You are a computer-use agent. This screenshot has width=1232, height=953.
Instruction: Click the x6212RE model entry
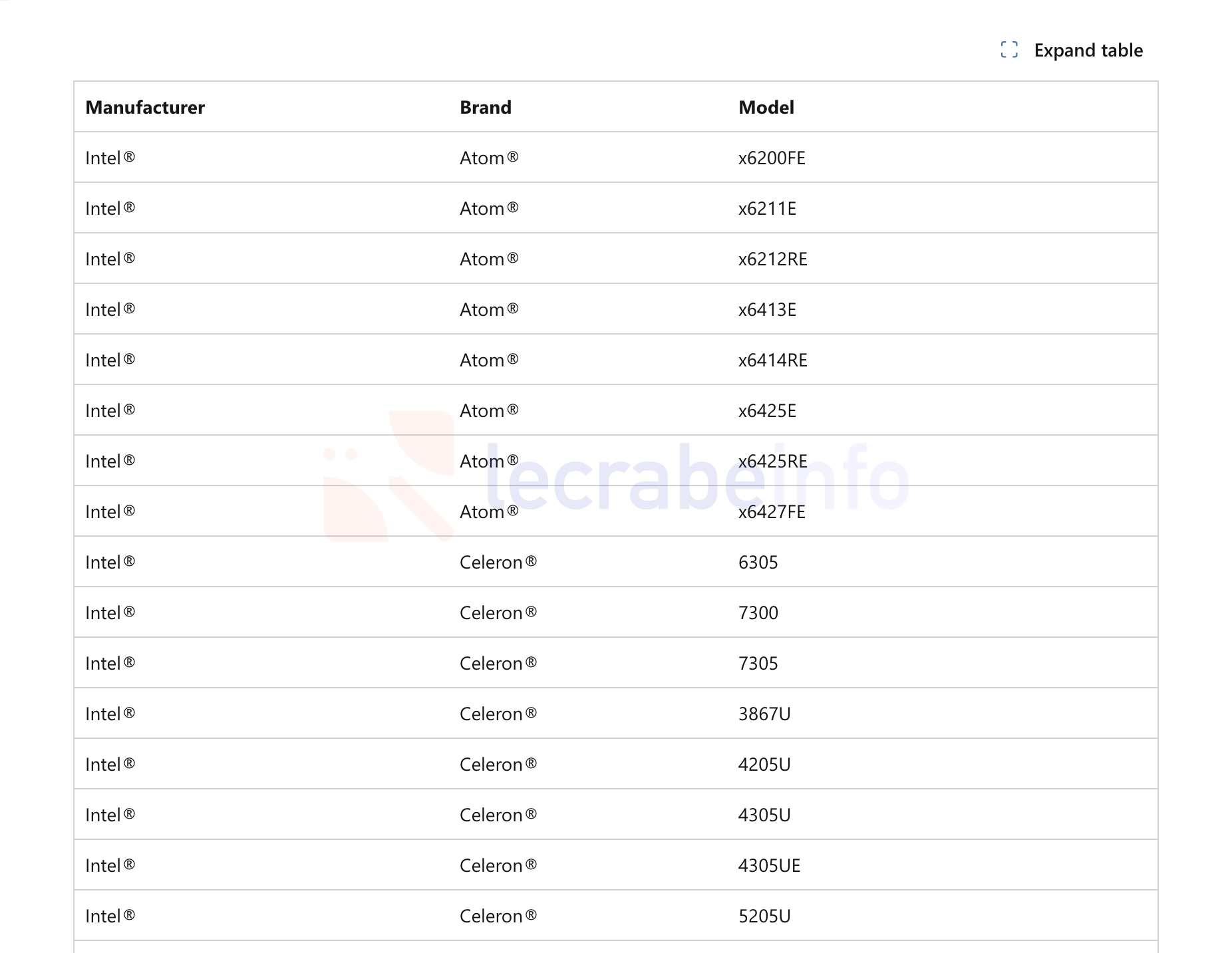(x=772, y=259)
